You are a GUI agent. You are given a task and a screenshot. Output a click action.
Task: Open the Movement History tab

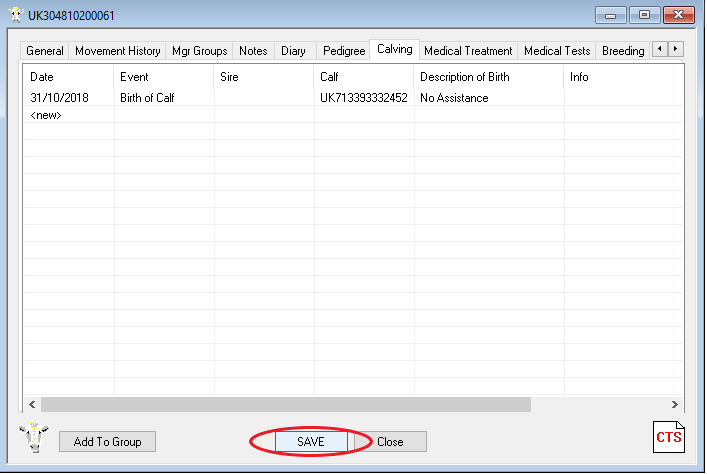[x=118, y=51]
